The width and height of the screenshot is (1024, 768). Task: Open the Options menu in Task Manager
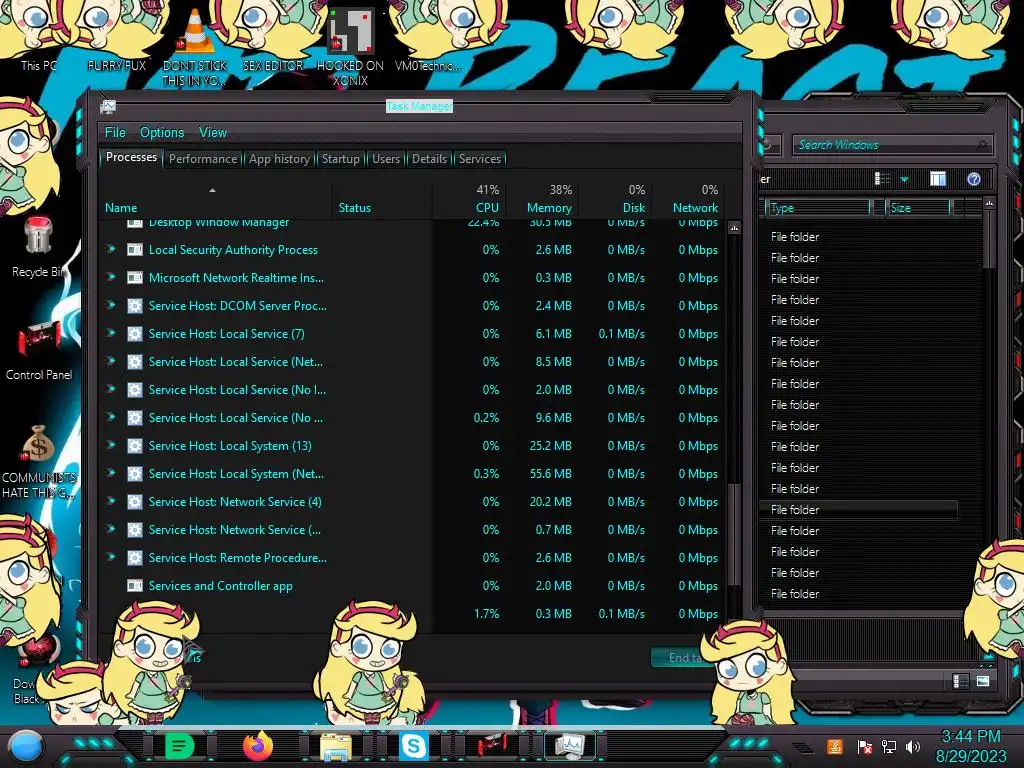click(x=162, y=133)
